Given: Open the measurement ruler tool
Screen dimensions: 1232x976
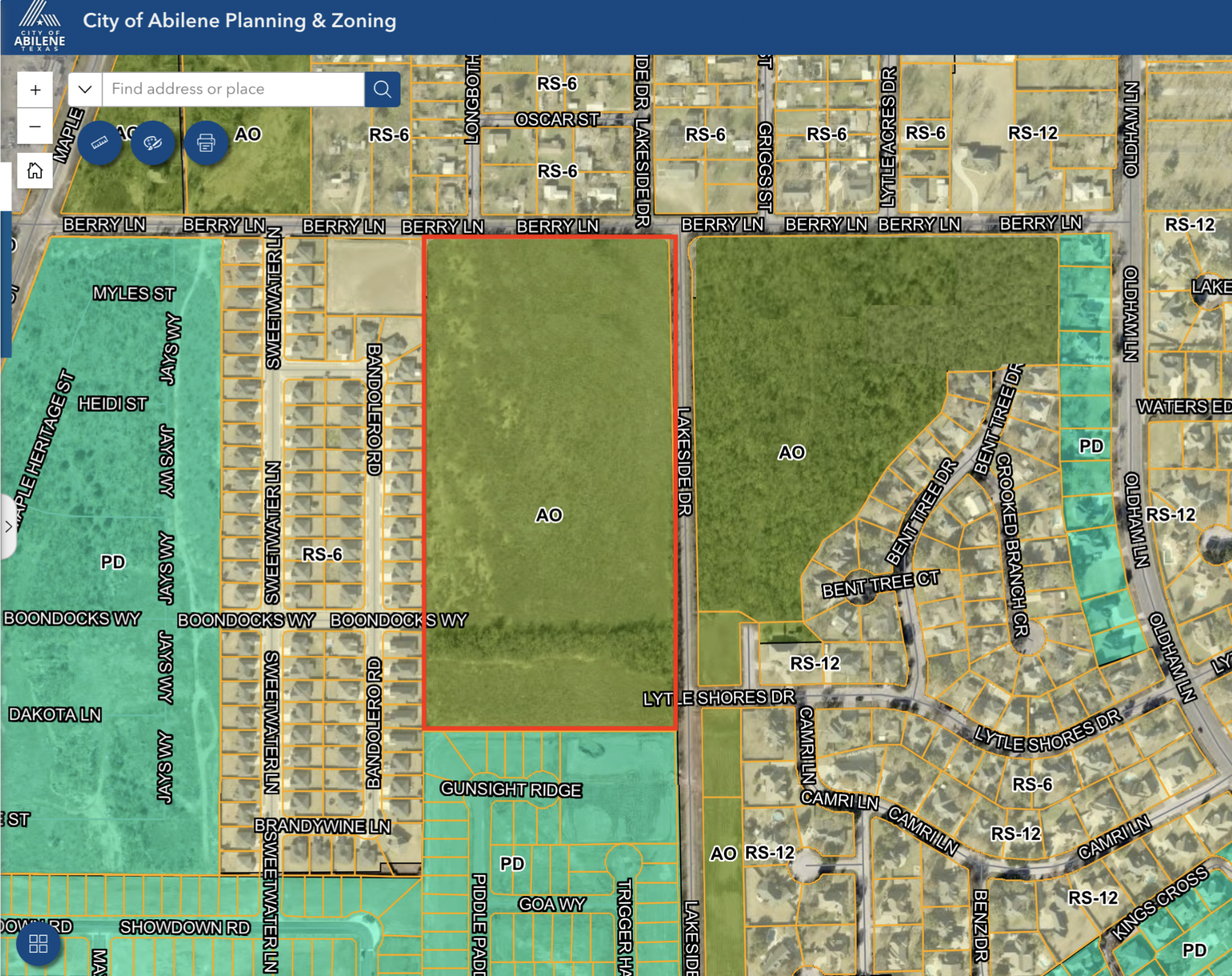Looking at the screenshot, I should 99,142.
